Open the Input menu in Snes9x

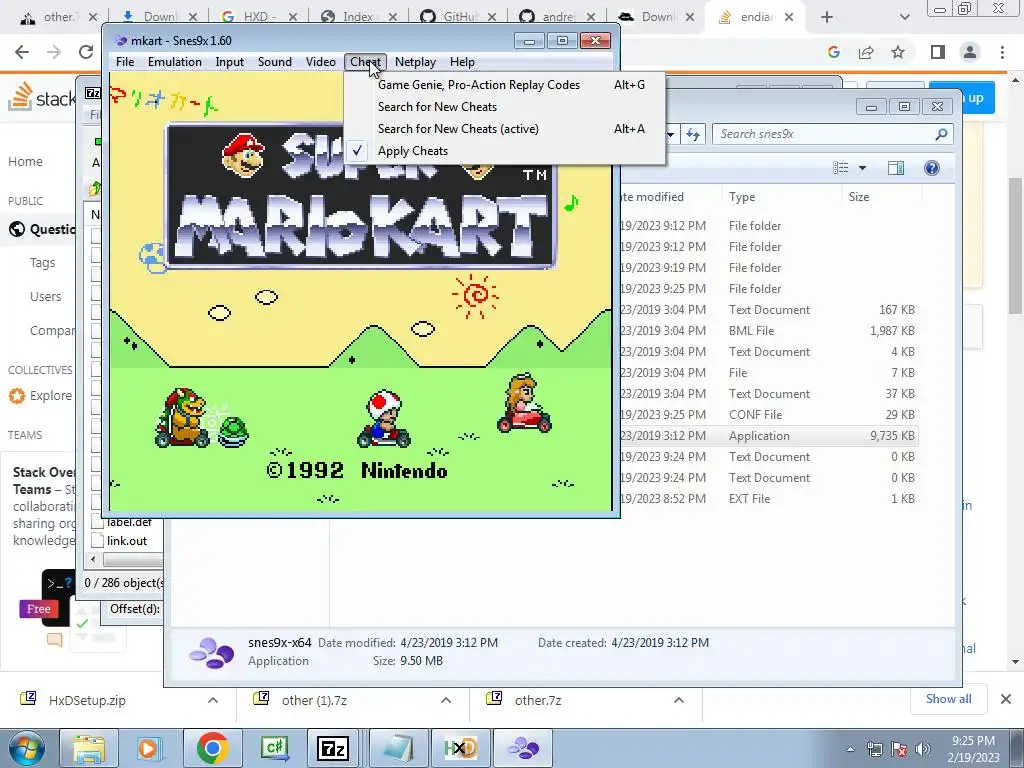(229, 62)
